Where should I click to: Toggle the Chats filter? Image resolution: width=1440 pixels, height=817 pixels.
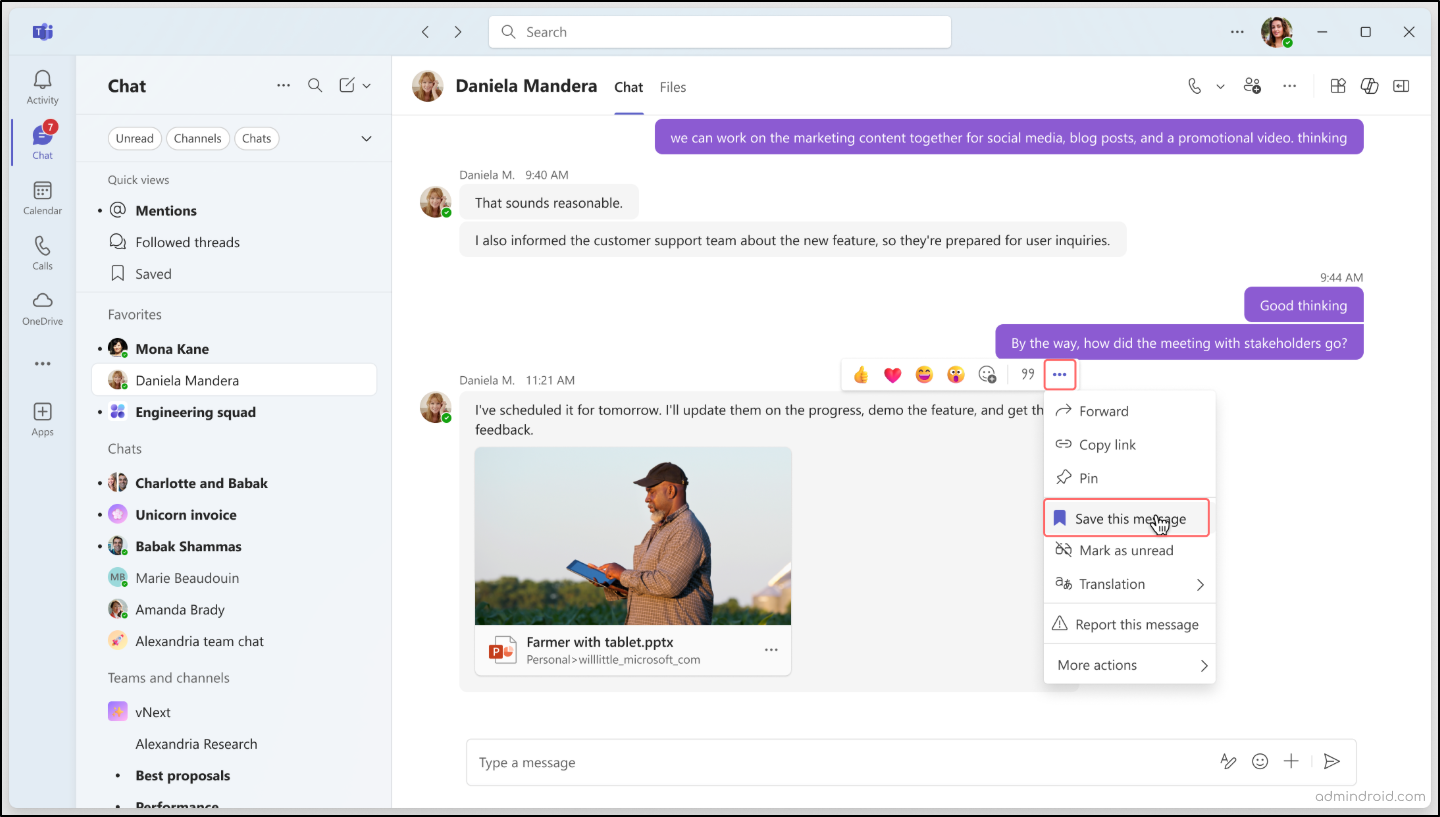click(256, 138)
